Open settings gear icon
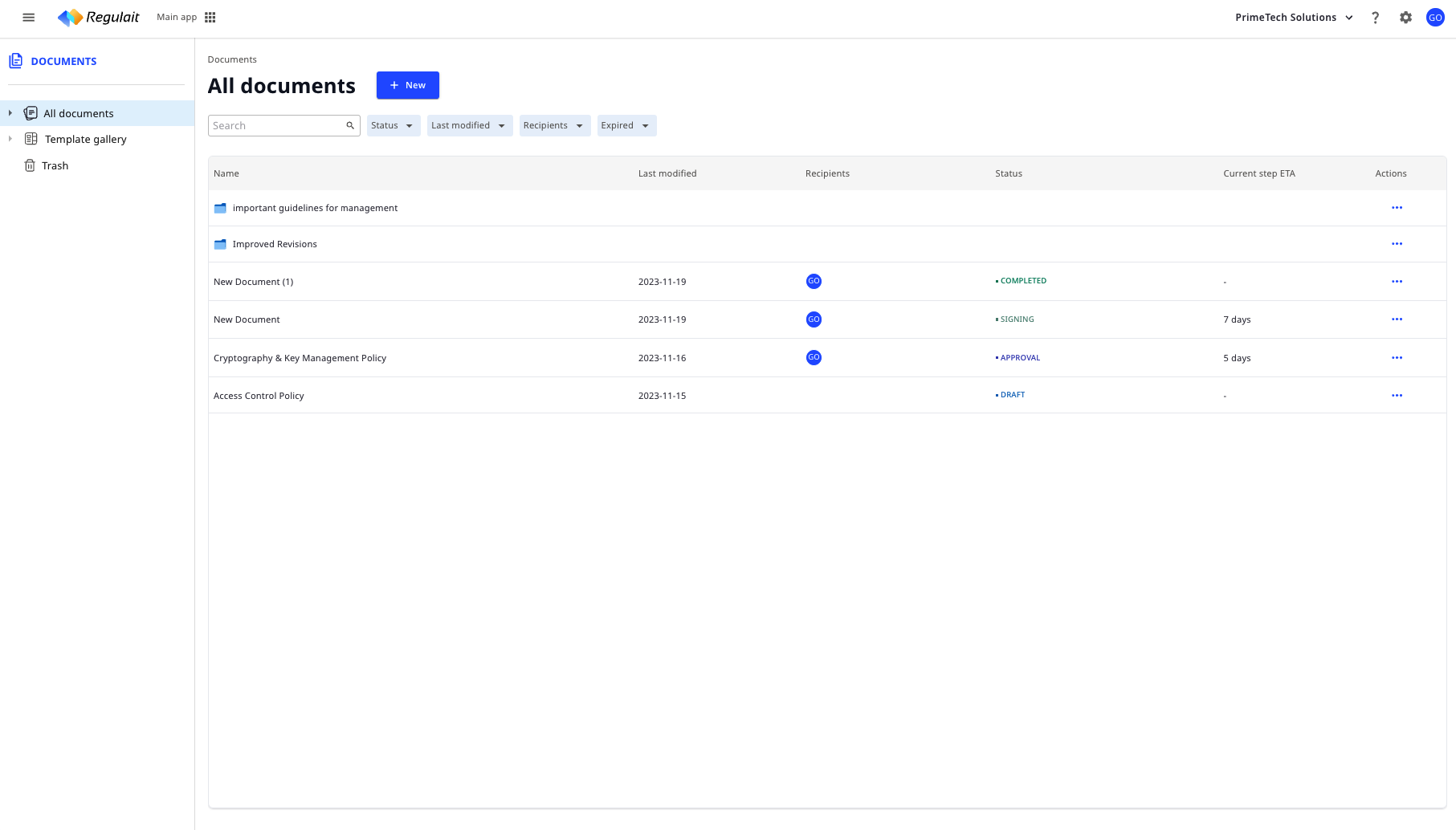 (1405, 18)
